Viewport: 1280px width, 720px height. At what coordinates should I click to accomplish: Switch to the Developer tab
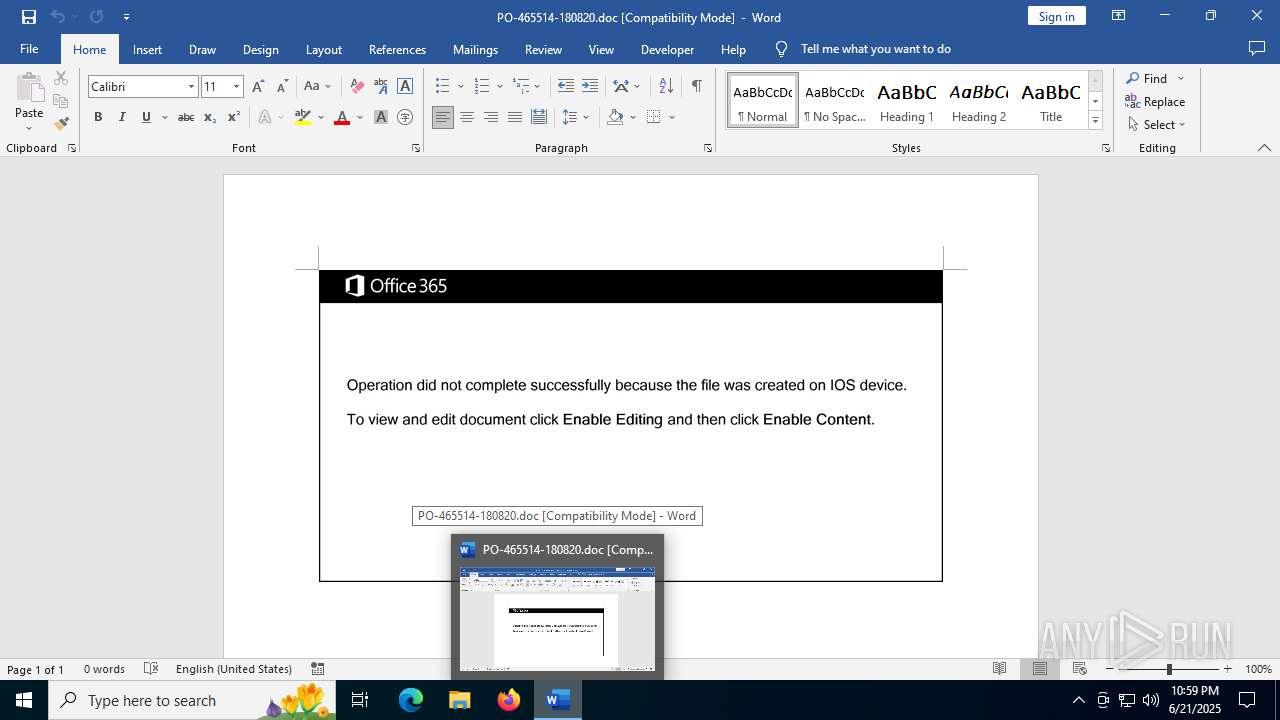(667, 49)
